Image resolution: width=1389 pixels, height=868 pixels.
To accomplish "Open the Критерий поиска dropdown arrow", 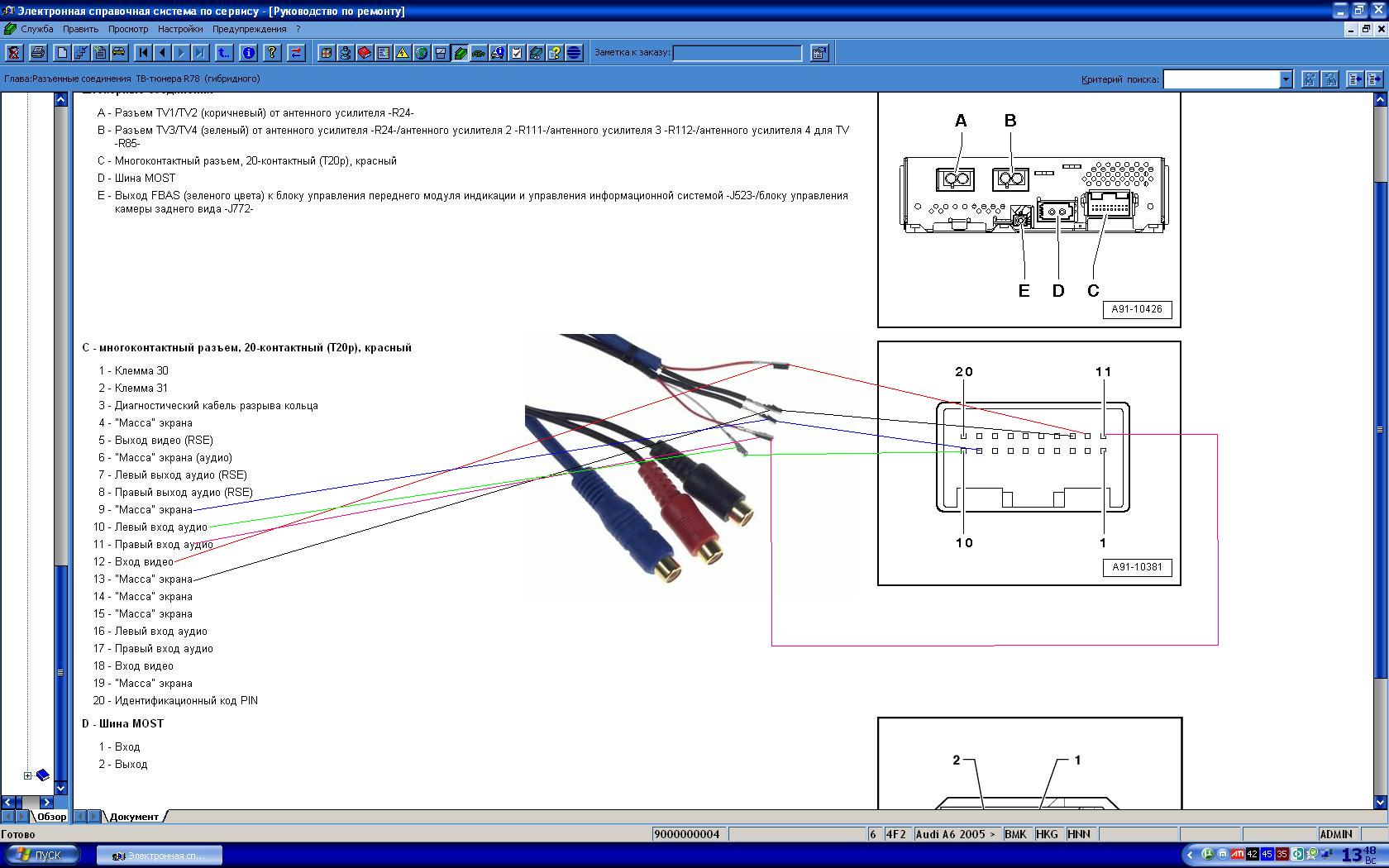I will pos(1286,79).
